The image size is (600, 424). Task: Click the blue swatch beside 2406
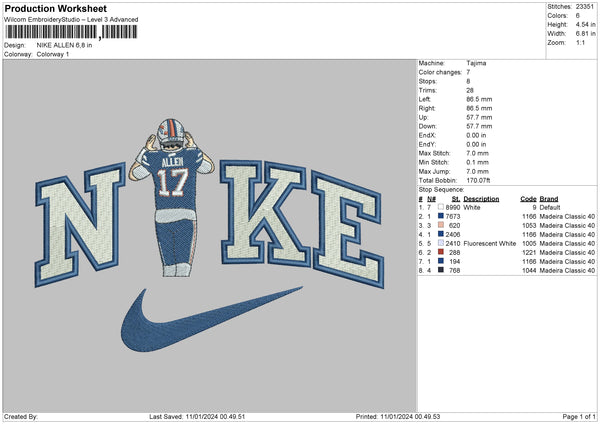pyautogui.click(x=441, y=234)
